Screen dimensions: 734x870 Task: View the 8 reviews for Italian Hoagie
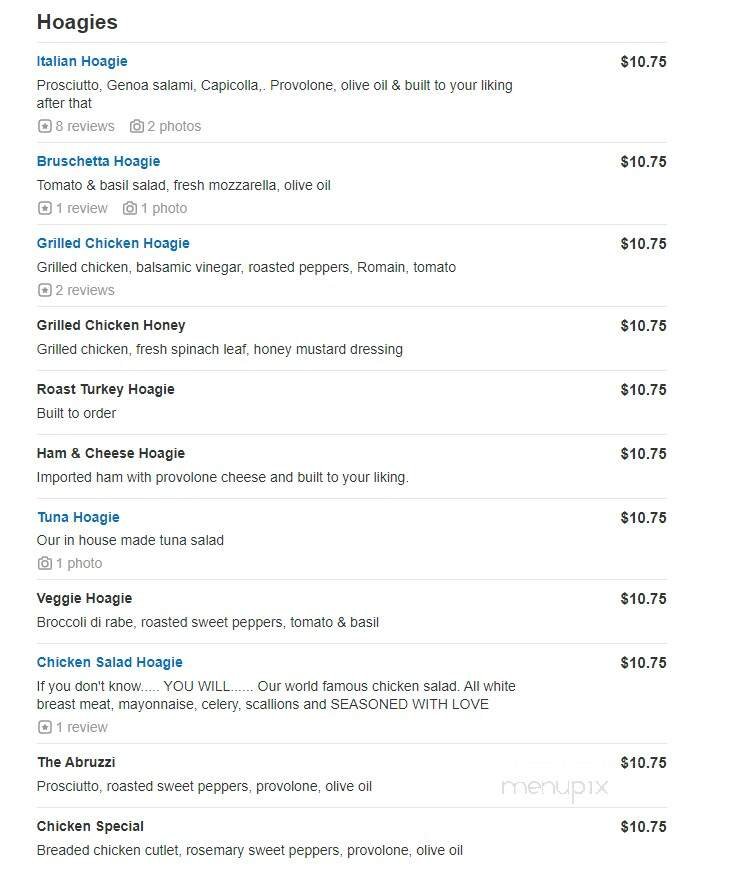pyautogui.click(x=85, y=126)
